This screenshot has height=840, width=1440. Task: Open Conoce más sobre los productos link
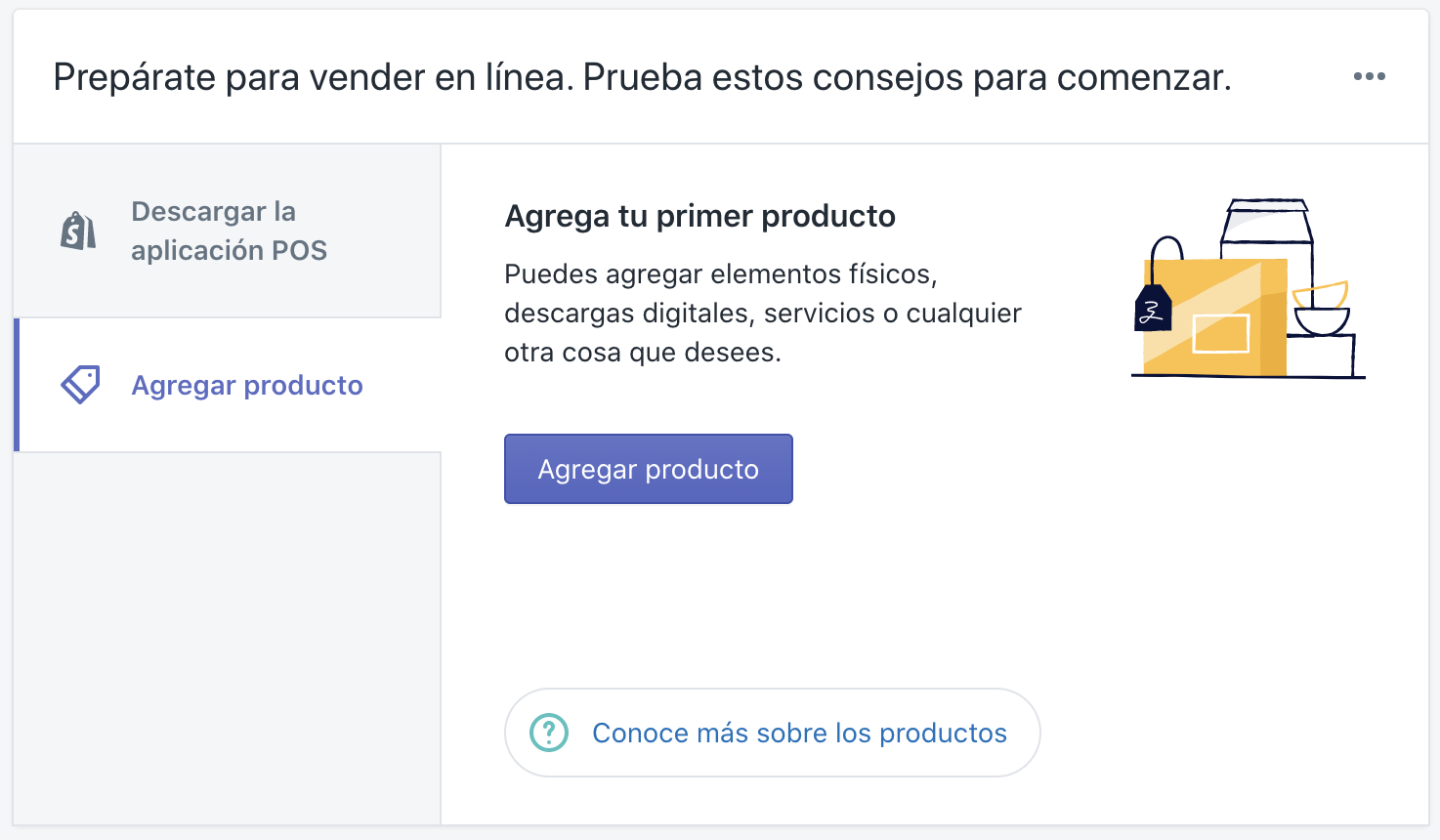coord(799,733)
